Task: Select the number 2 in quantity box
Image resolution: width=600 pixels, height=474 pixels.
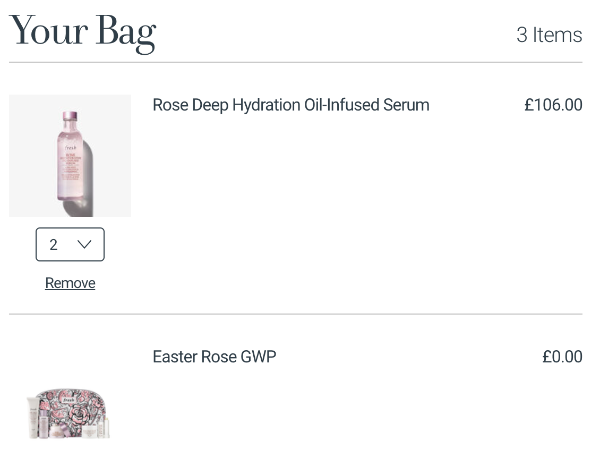Action: 54,244
